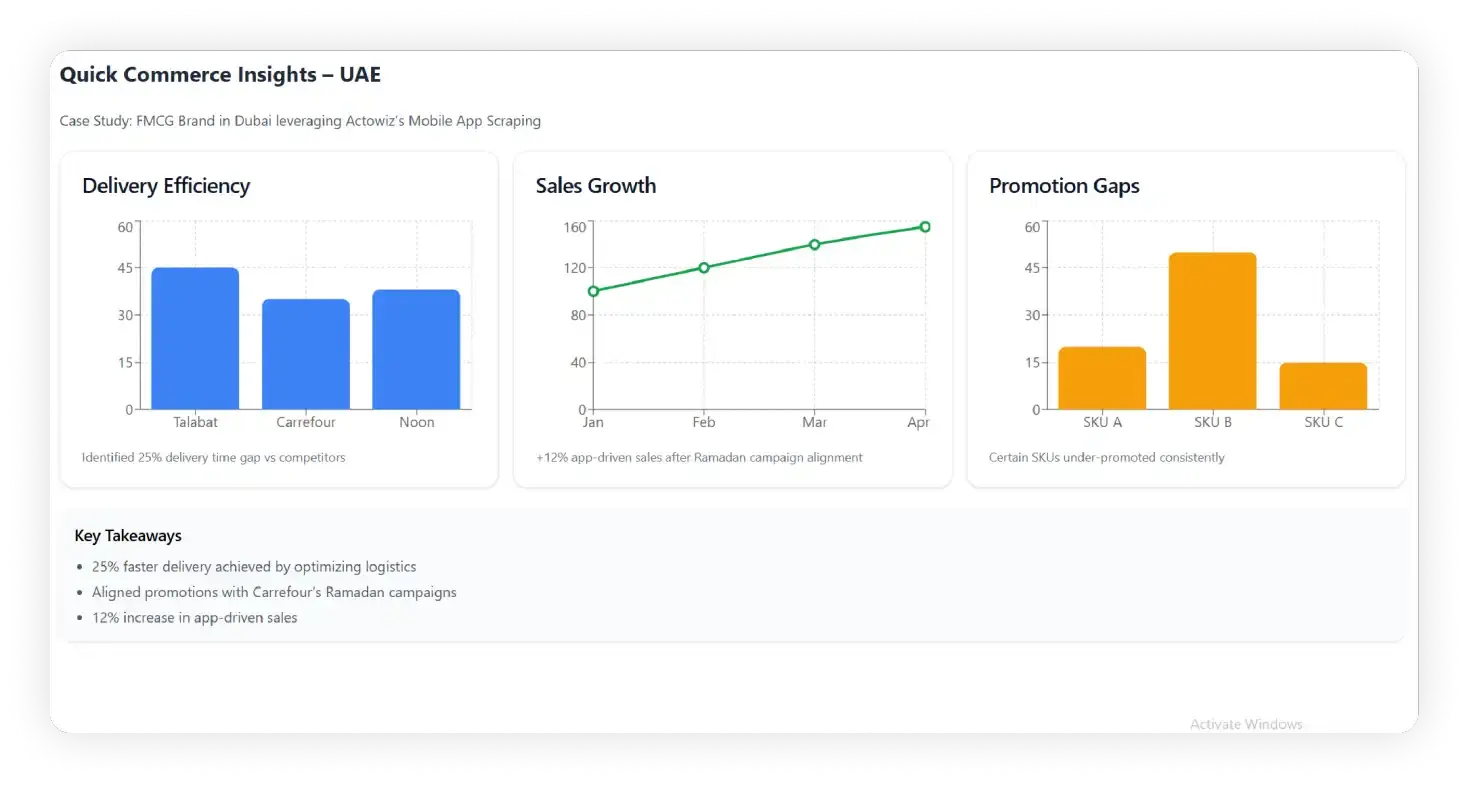The image size is (1470, 785).
Task: Click the 25% faster delivery bullet point
Action: point(254,567)
